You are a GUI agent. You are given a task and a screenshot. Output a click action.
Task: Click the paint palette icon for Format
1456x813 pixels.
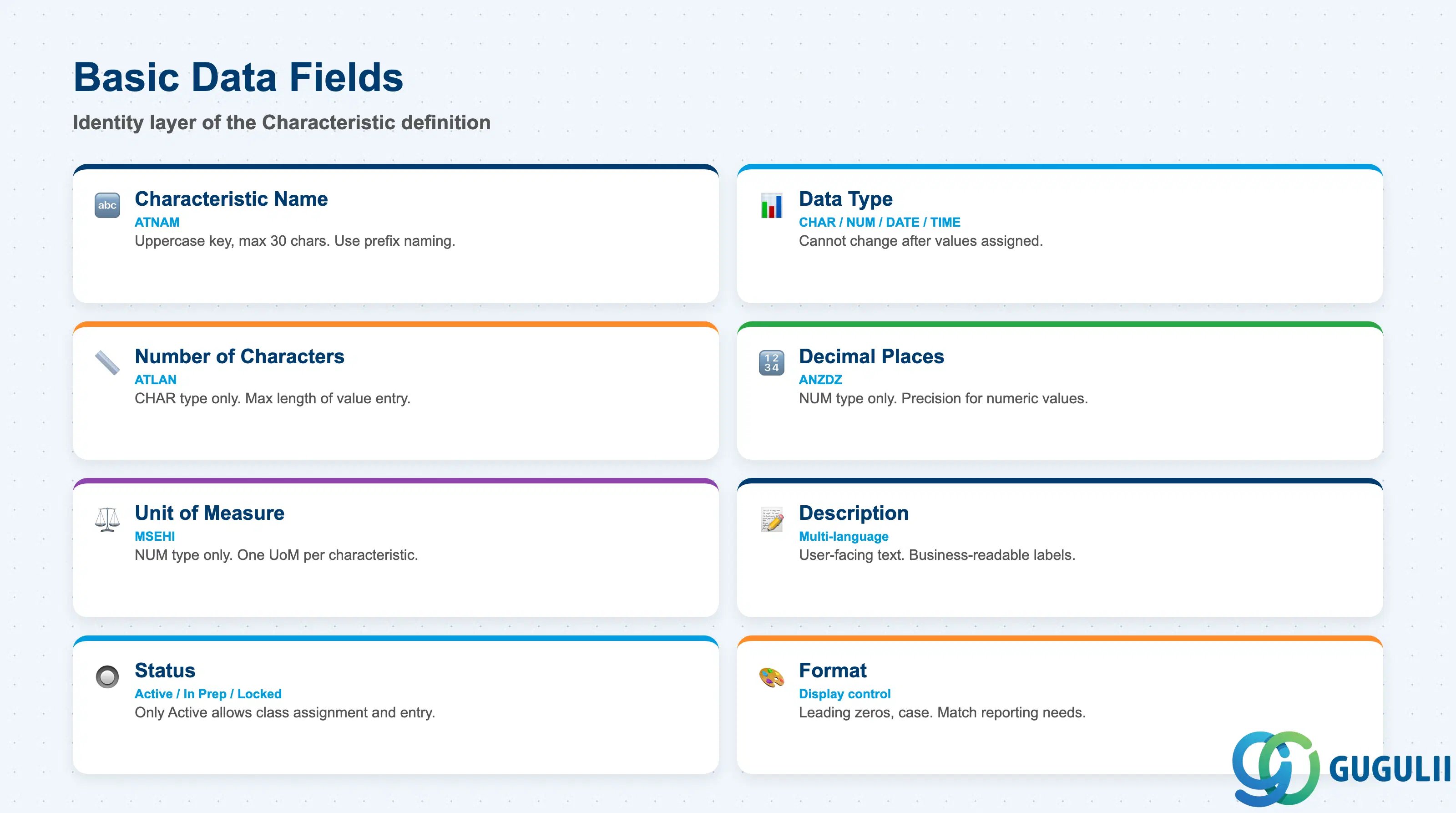pos(771,677)
